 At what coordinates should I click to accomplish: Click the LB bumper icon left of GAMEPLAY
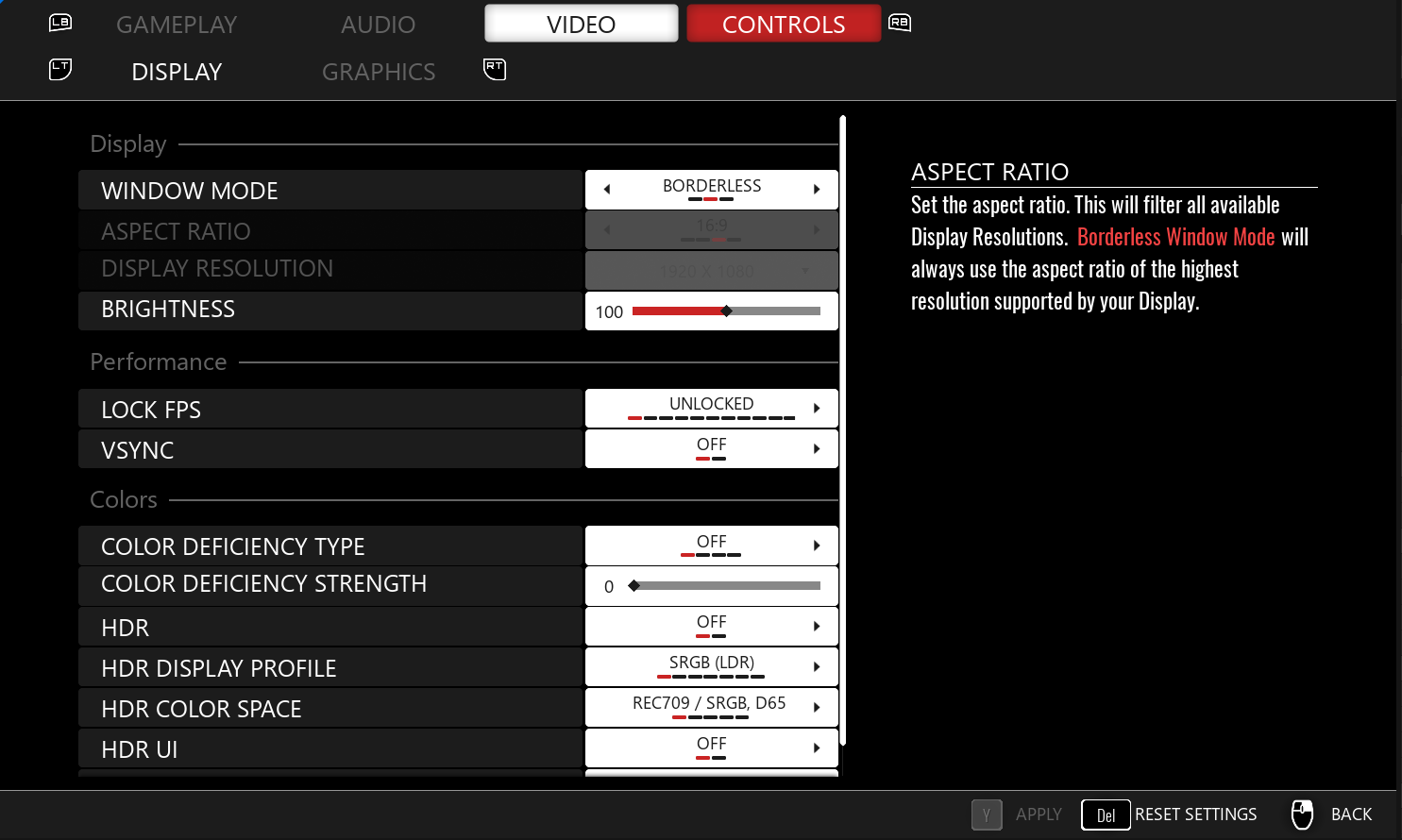pyautogui.click(x=60, y=23)
